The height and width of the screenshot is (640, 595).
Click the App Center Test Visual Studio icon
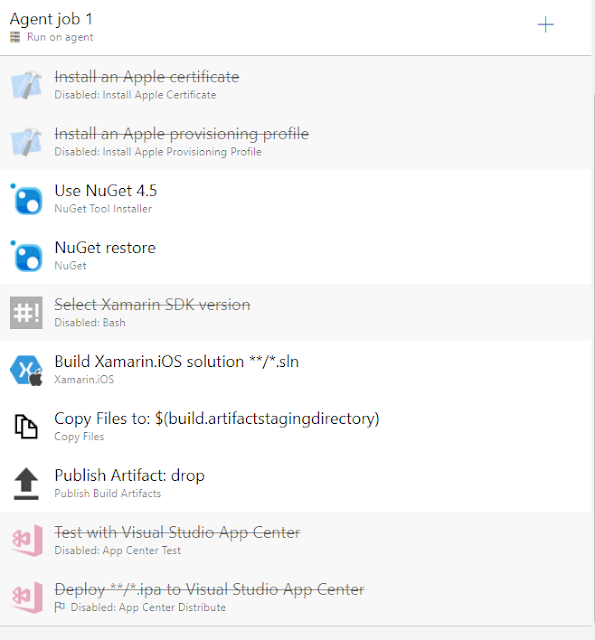26,540
